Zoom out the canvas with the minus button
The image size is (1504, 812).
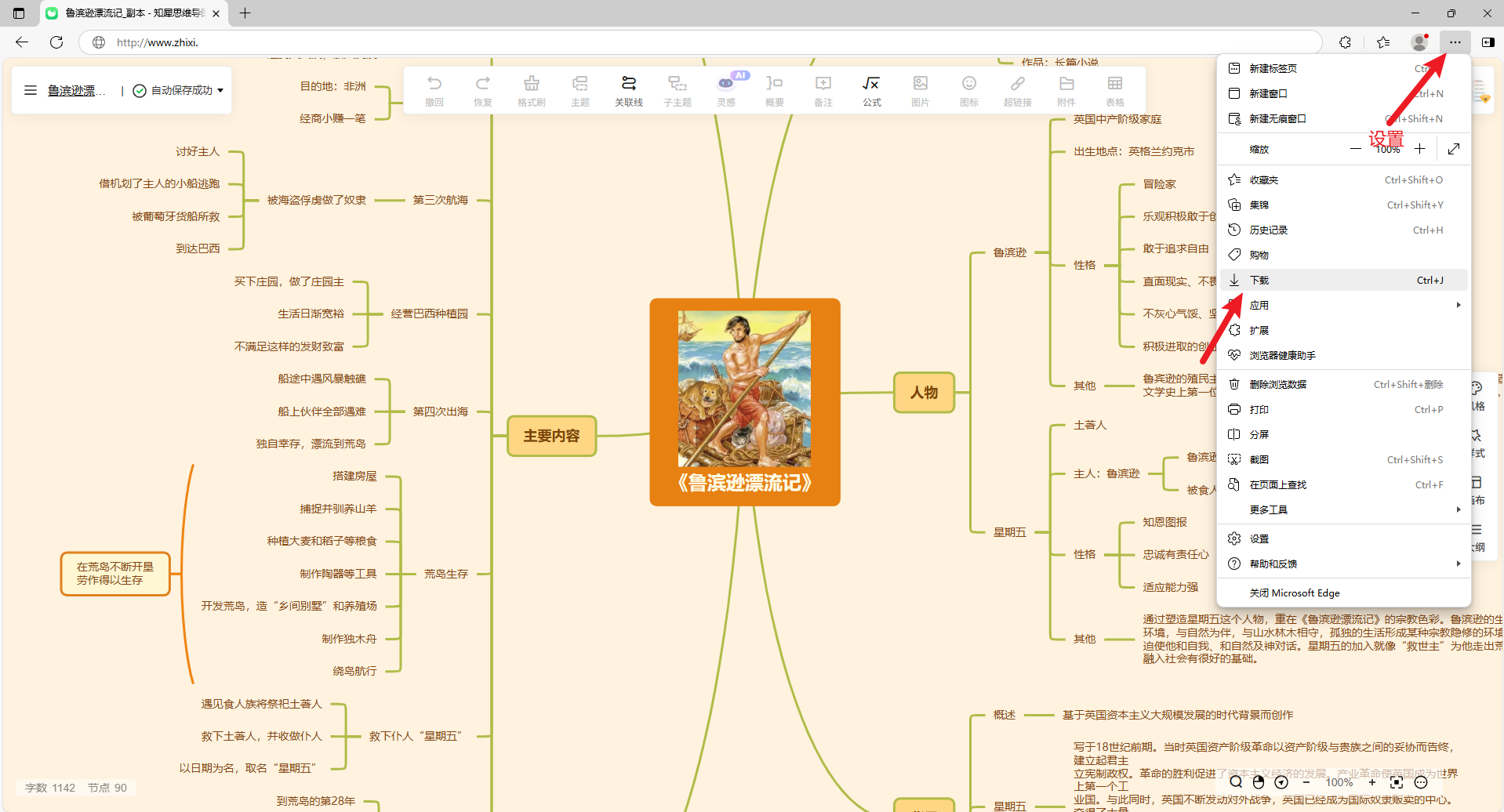[x=1306, y=782]
